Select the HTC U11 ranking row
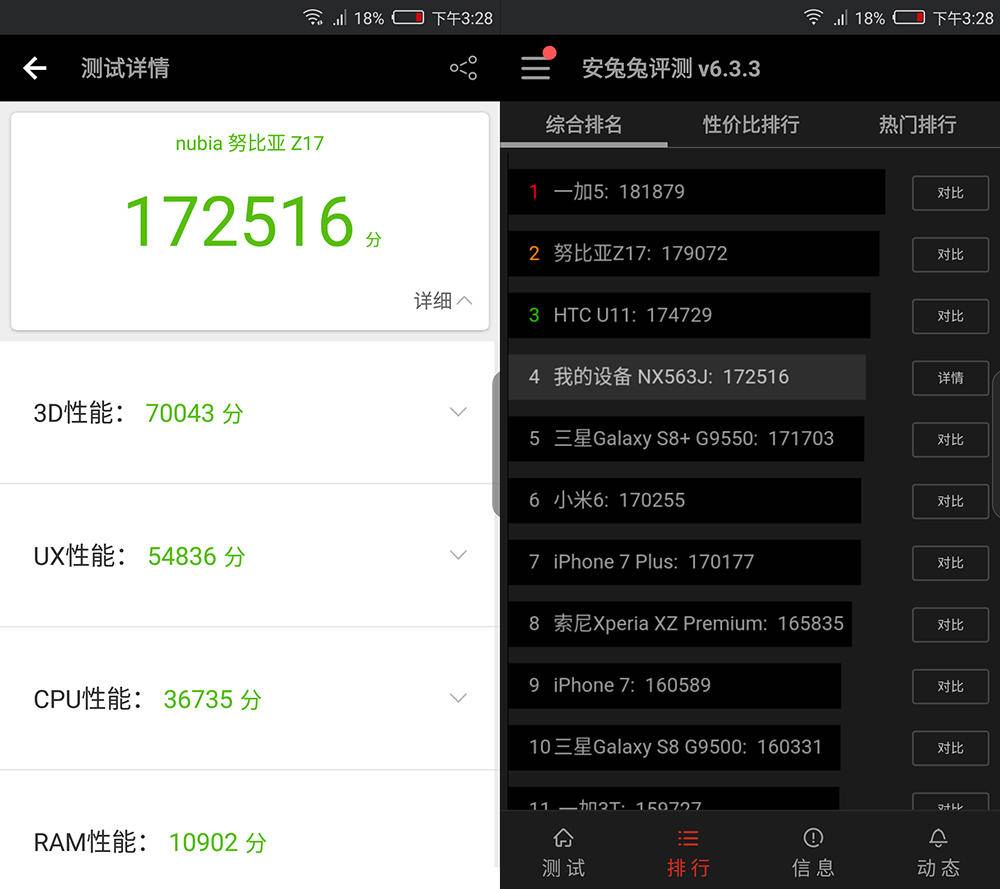This screenshot has height=889, width=1000. (688, 315)
